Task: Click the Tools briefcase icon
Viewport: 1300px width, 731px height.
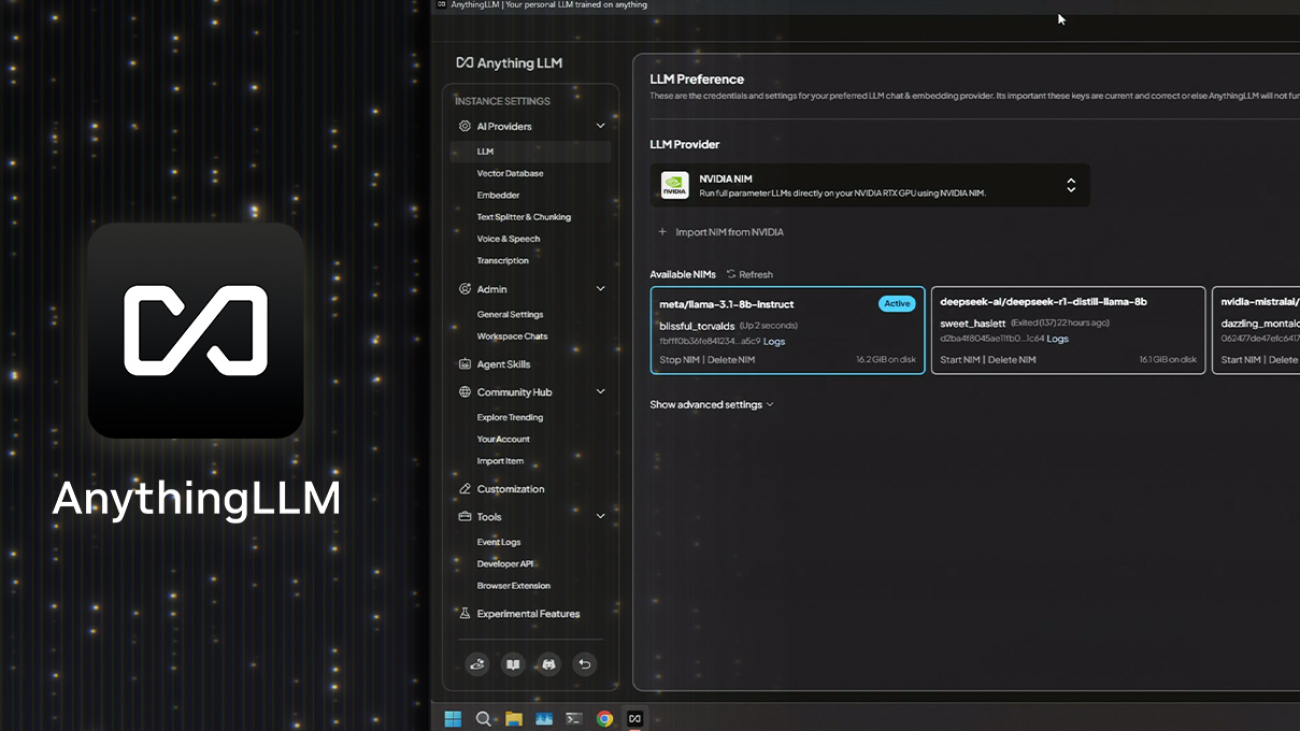Action: pos(464,517)
